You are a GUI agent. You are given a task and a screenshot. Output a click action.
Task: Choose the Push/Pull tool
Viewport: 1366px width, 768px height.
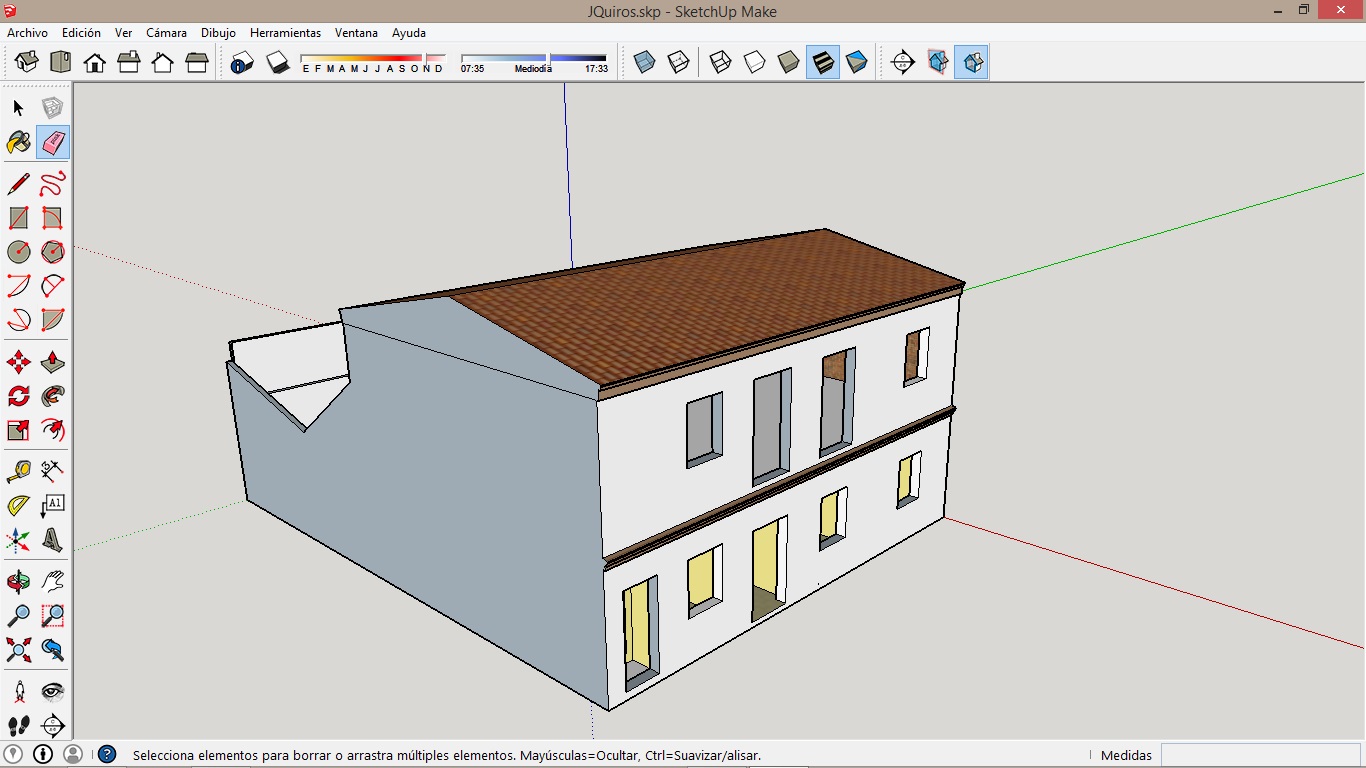coord(53,362)
